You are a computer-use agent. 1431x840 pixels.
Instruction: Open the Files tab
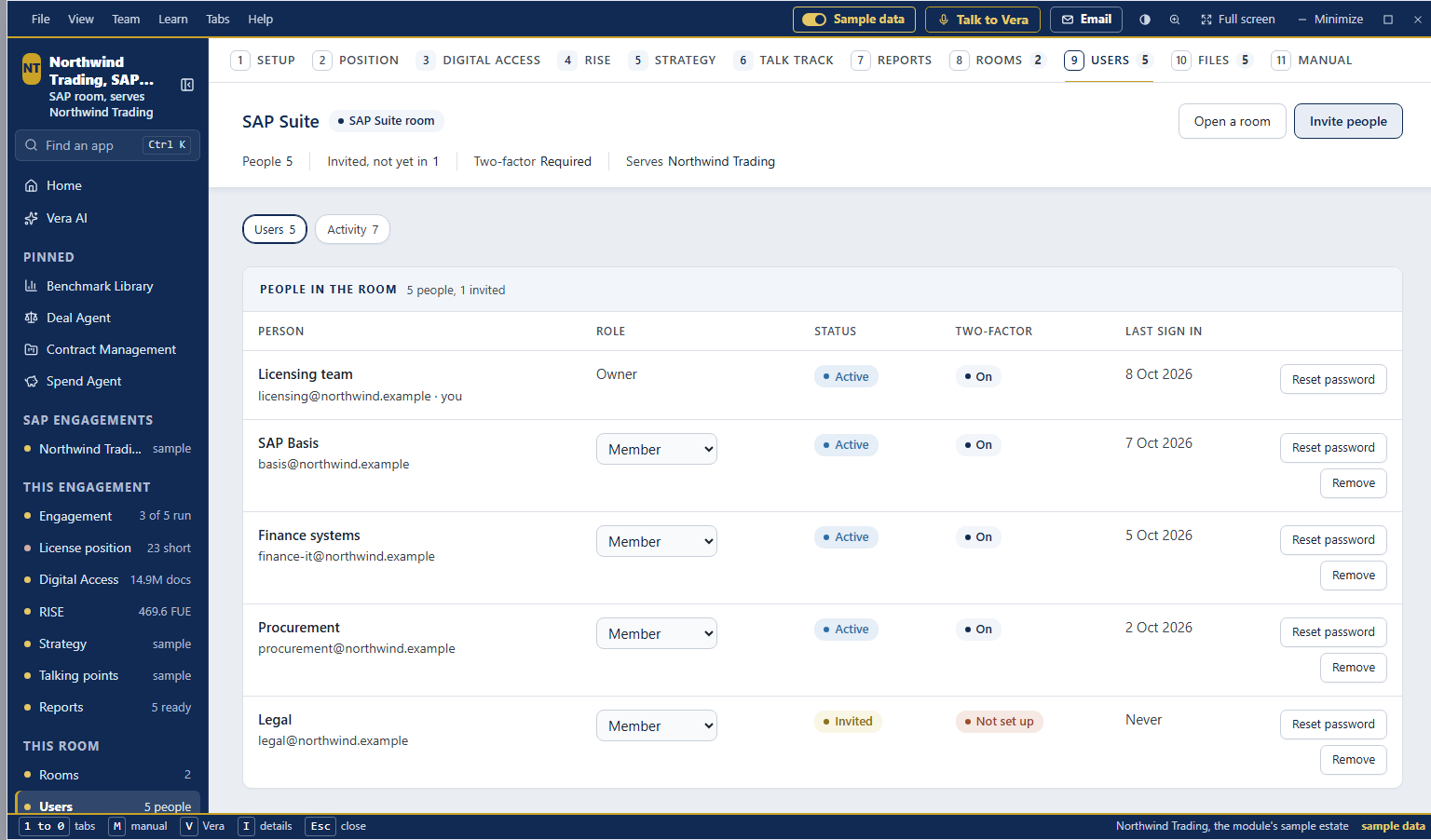[1212, 61]
